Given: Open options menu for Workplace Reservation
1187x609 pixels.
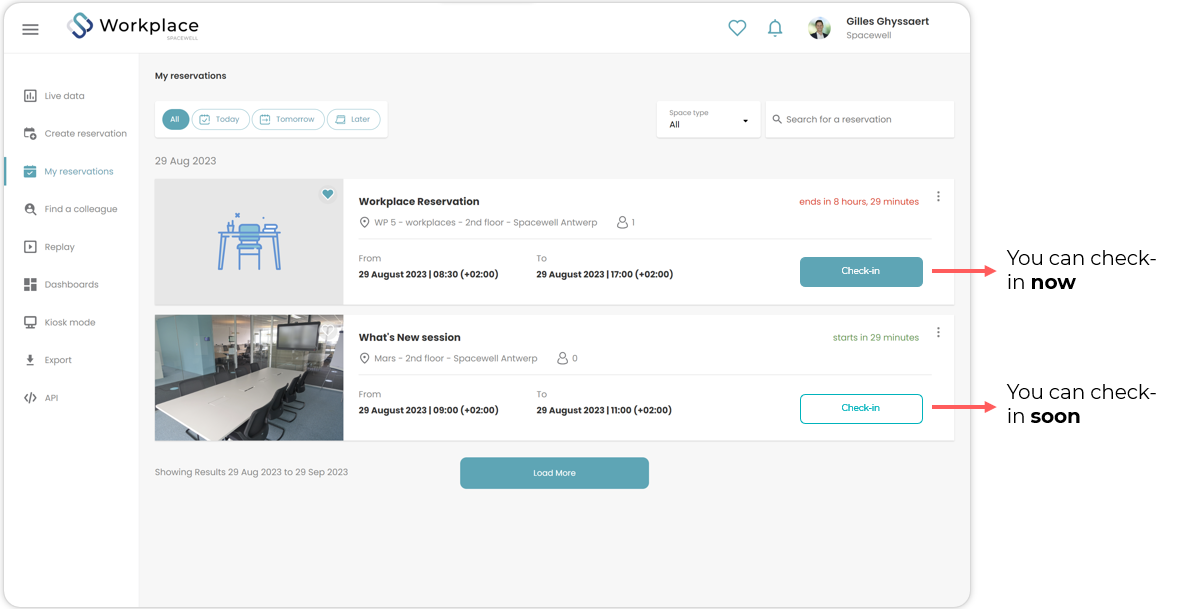Looking at the screenshot, I should tap(938, 197).
